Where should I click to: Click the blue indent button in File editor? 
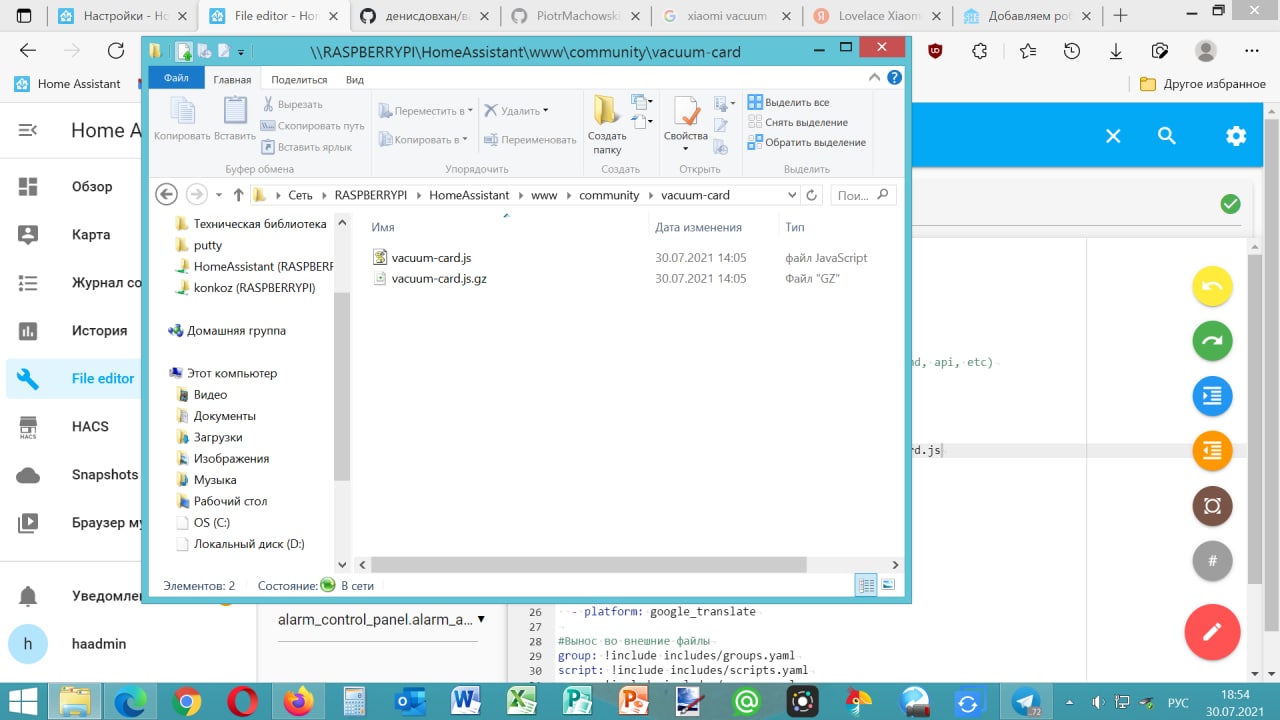1212,396
